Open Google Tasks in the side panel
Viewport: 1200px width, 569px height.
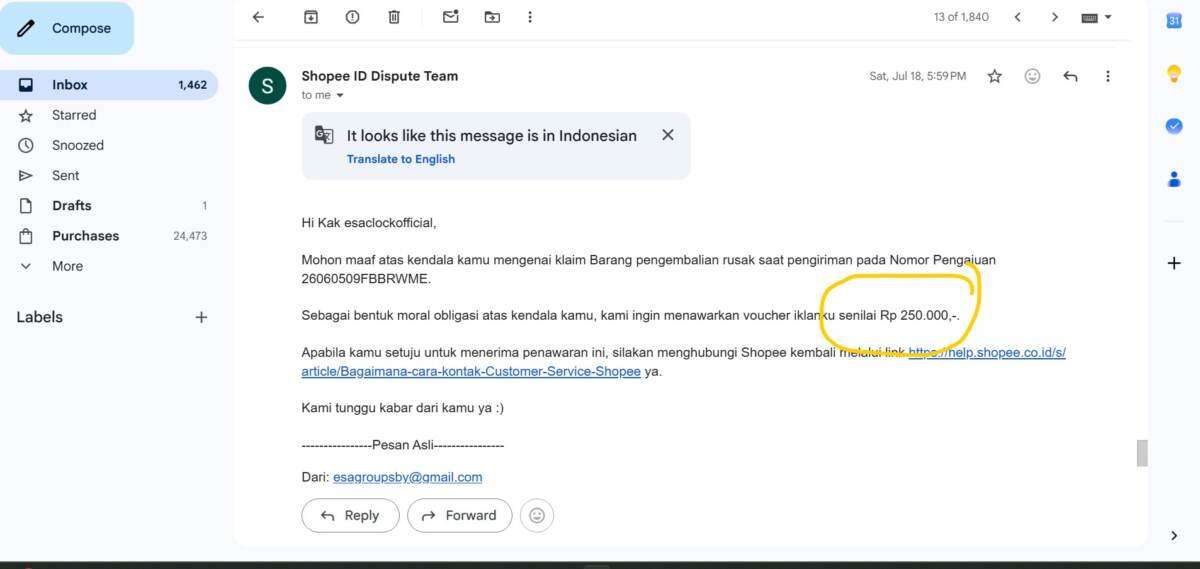click(x=1174, y=126)
